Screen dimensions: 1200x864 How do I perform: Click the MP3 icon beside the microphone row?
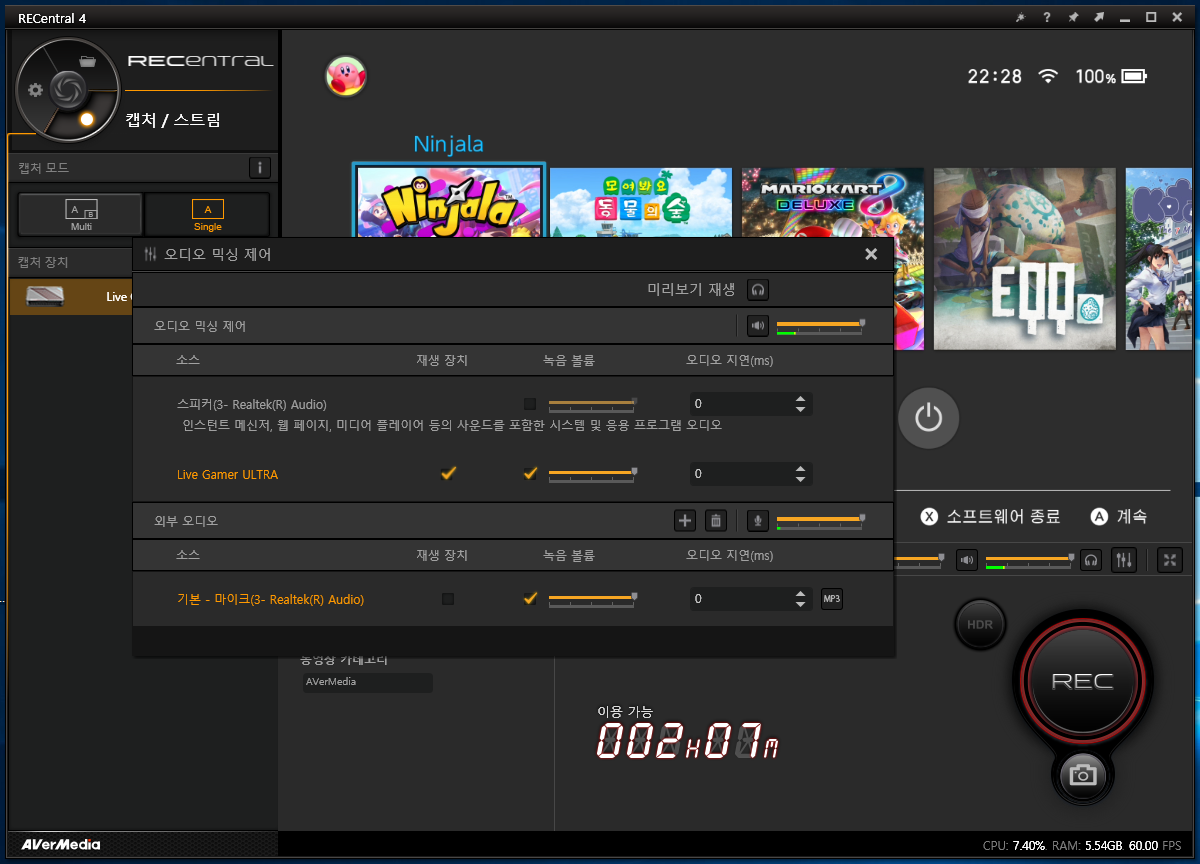831,599
